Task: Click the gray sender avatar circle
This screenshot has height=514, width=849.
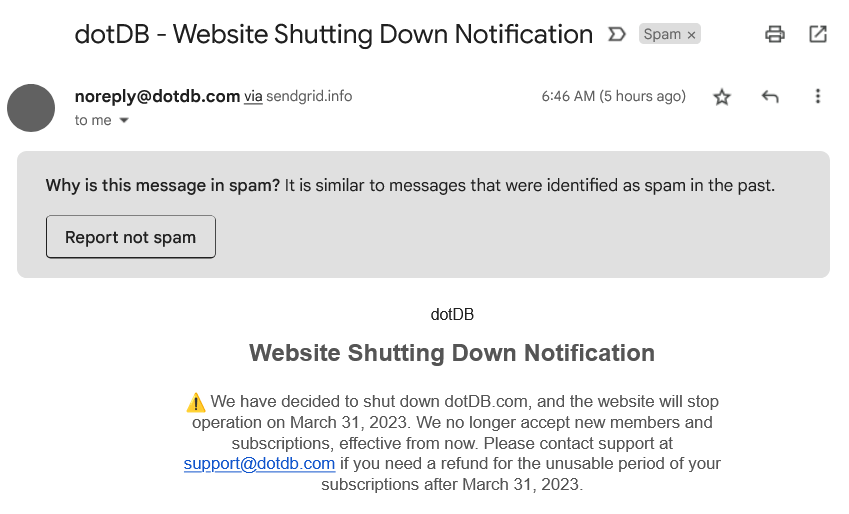Action: (x=31, y=108)
